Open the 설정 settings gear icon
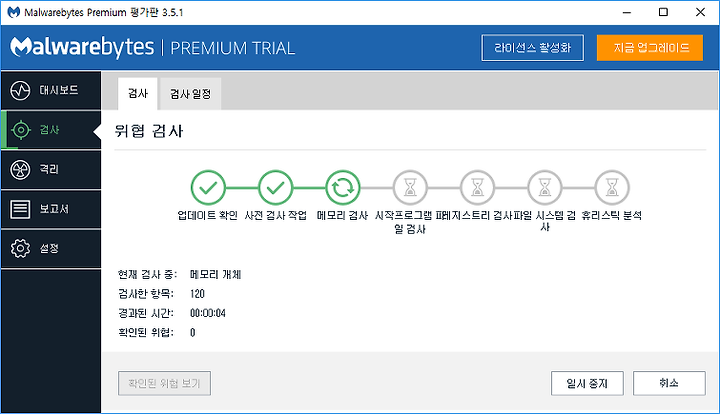 (20, 248)
